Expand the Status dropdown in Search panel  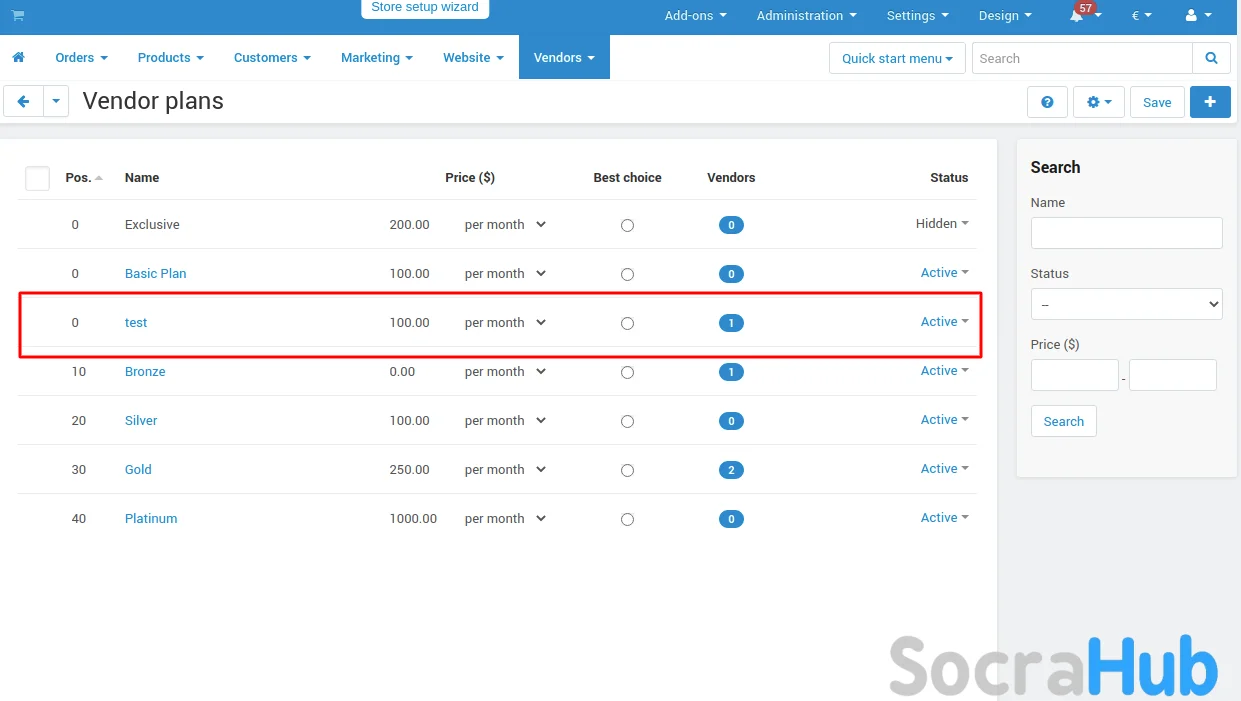1126,304
